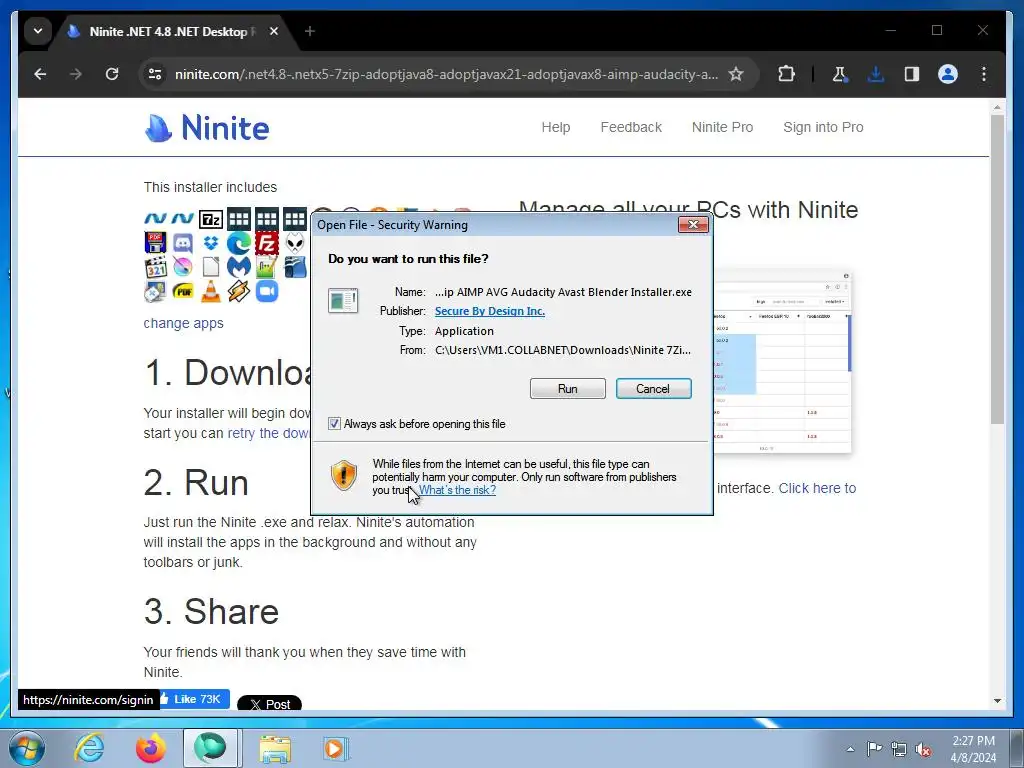Screen dimensions: 1024x768
Task: Follow the Click here to link
Action: pyautogui.click(x=817, y=488)
